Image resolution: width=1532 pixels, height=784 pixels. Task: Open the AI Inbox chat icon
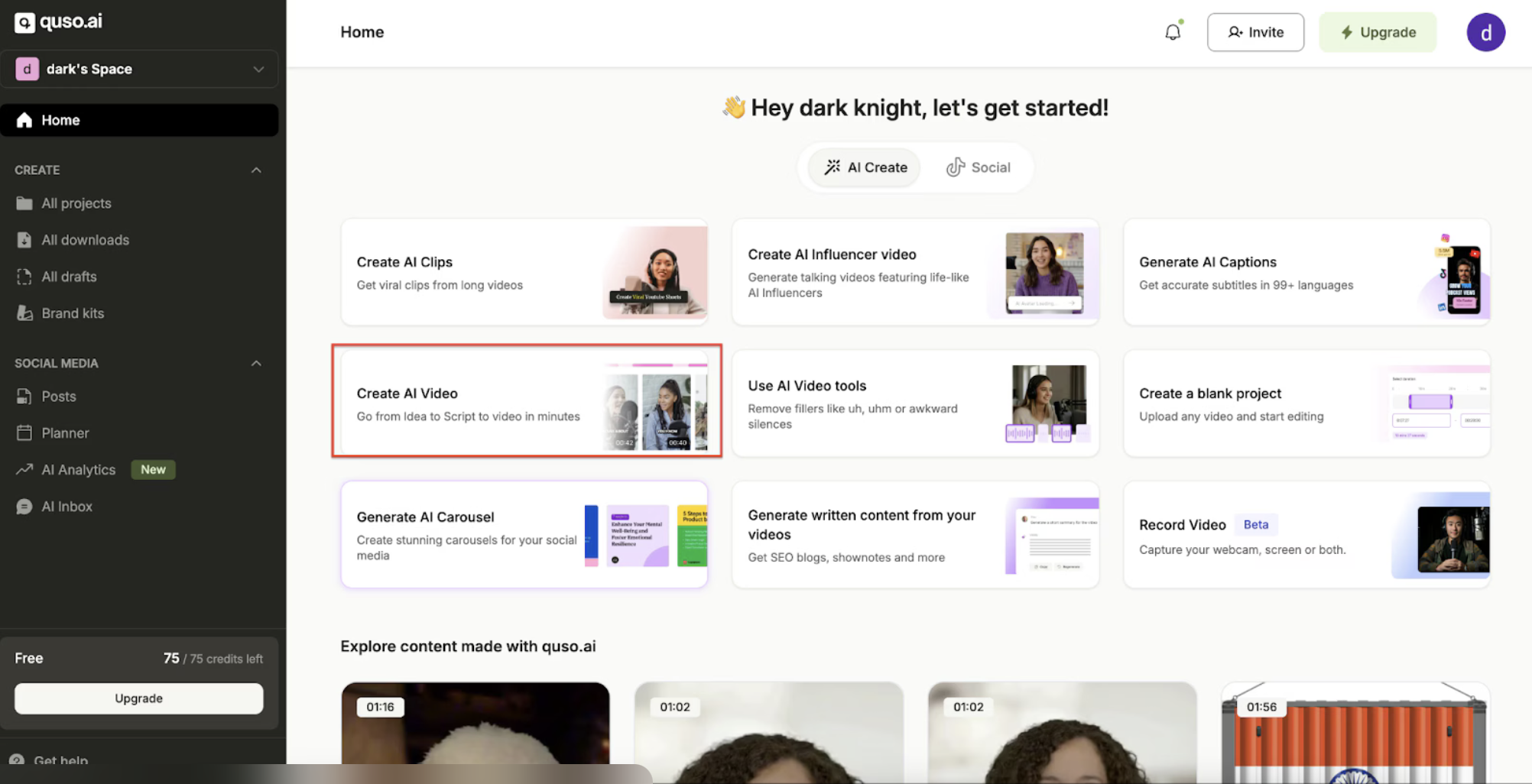point(24,507)
